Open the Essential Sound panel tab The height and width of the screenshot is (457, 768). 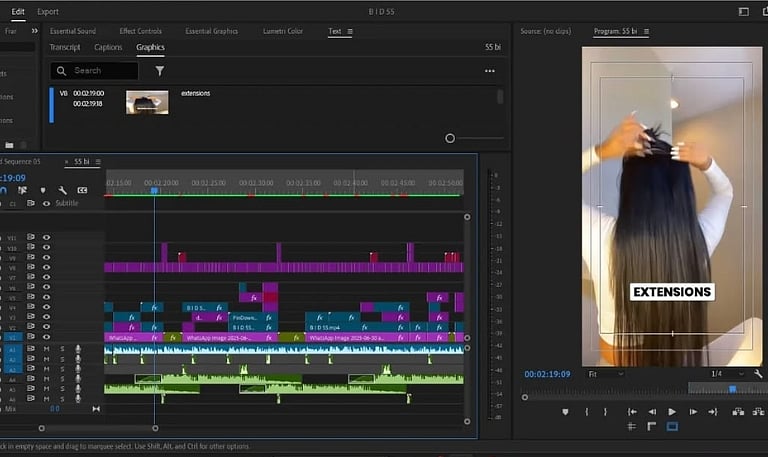(x=73, y=31)
